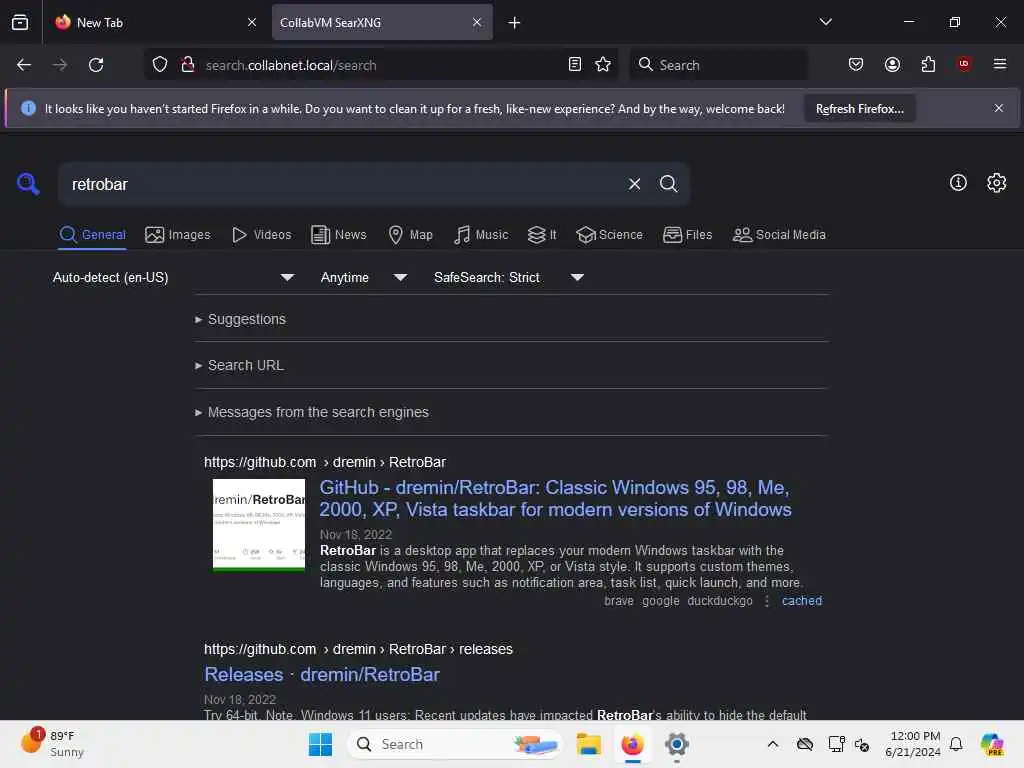Clear the retrobar search query

634,184
